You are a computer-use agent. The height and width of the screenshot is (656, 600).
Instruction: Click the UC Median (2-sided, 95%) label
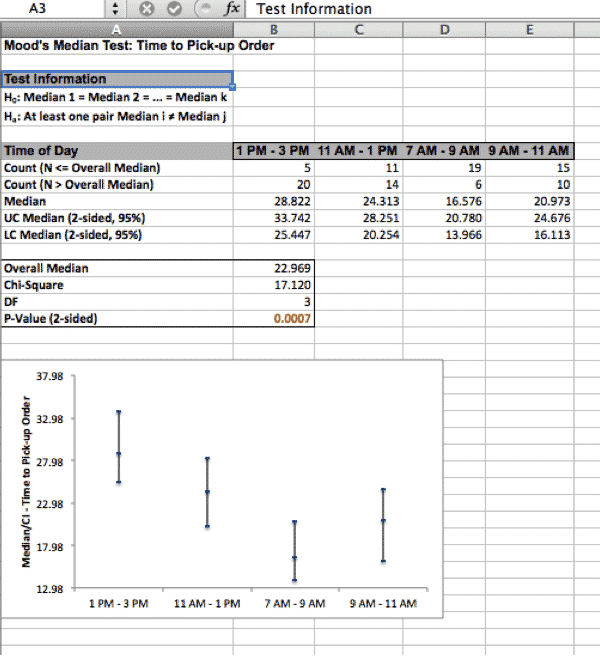click(74, 218)
